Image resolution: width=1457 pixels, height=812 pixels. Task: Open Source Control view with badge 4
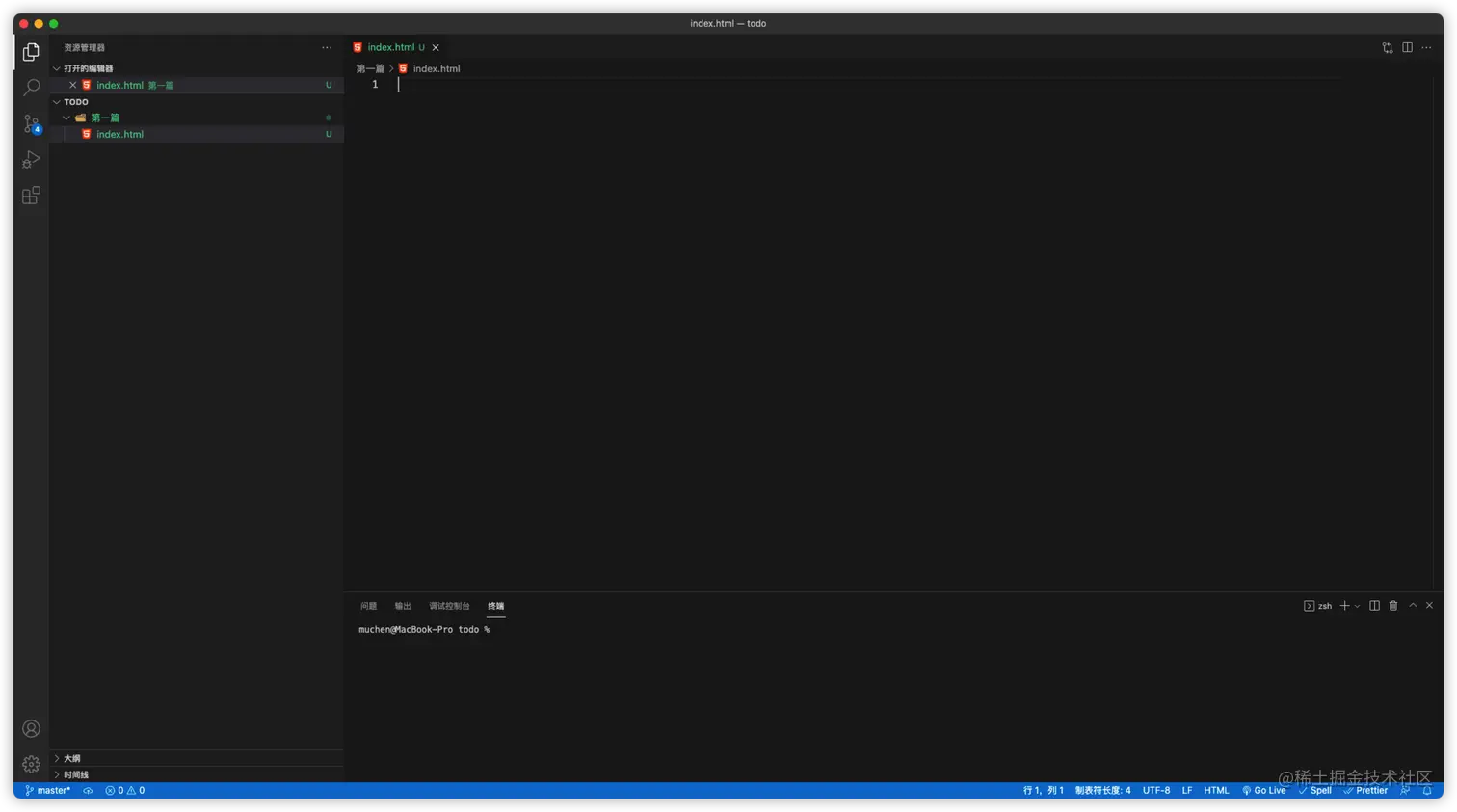31,123
